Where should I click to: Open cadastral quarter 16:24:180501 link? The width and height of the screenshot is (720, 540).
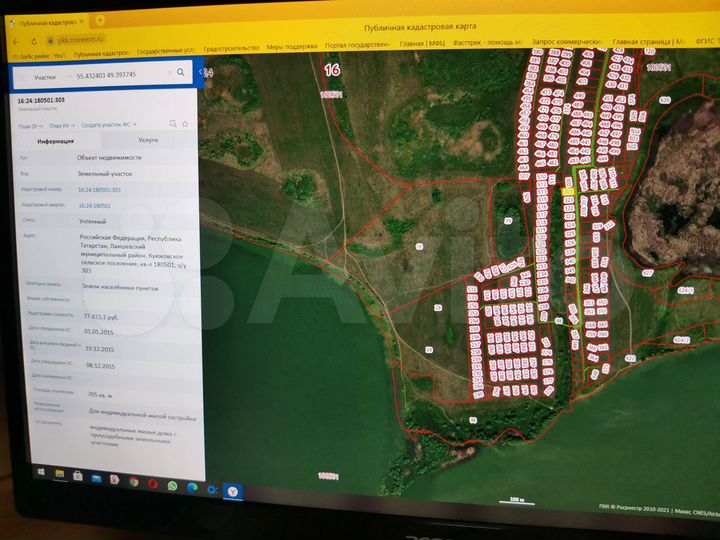[94, 205]
